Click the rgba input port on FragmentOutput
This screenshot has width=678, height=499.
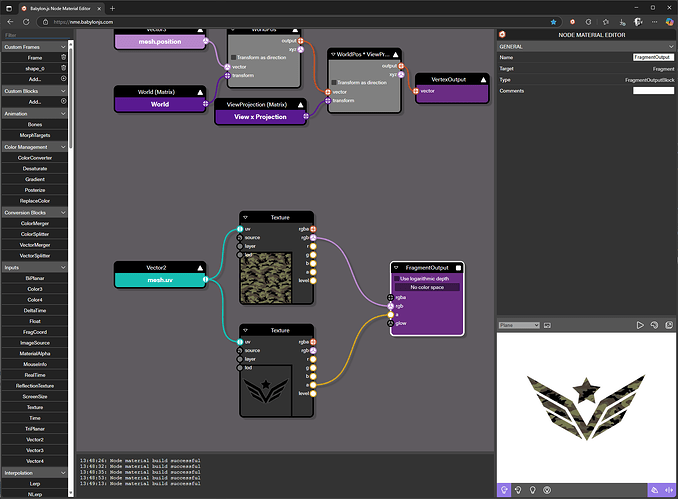click(x=390, y=297)
